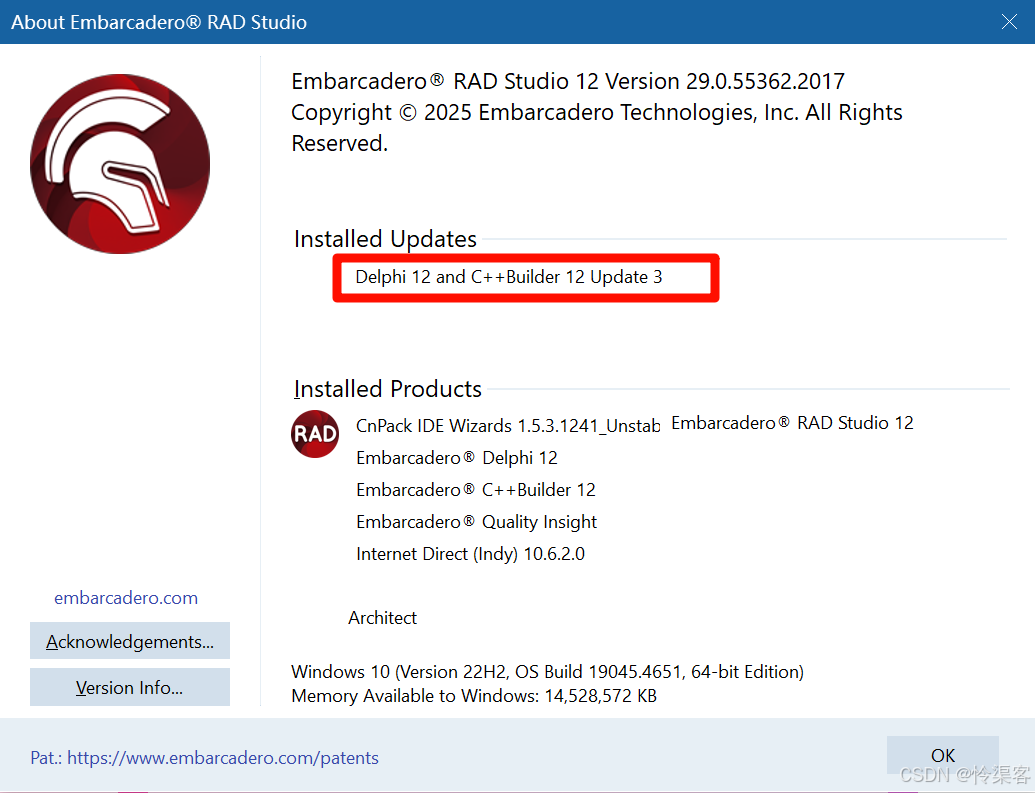Click the Memory Available to Windows line
The image size is (1035, 793).
pos(474,696)
